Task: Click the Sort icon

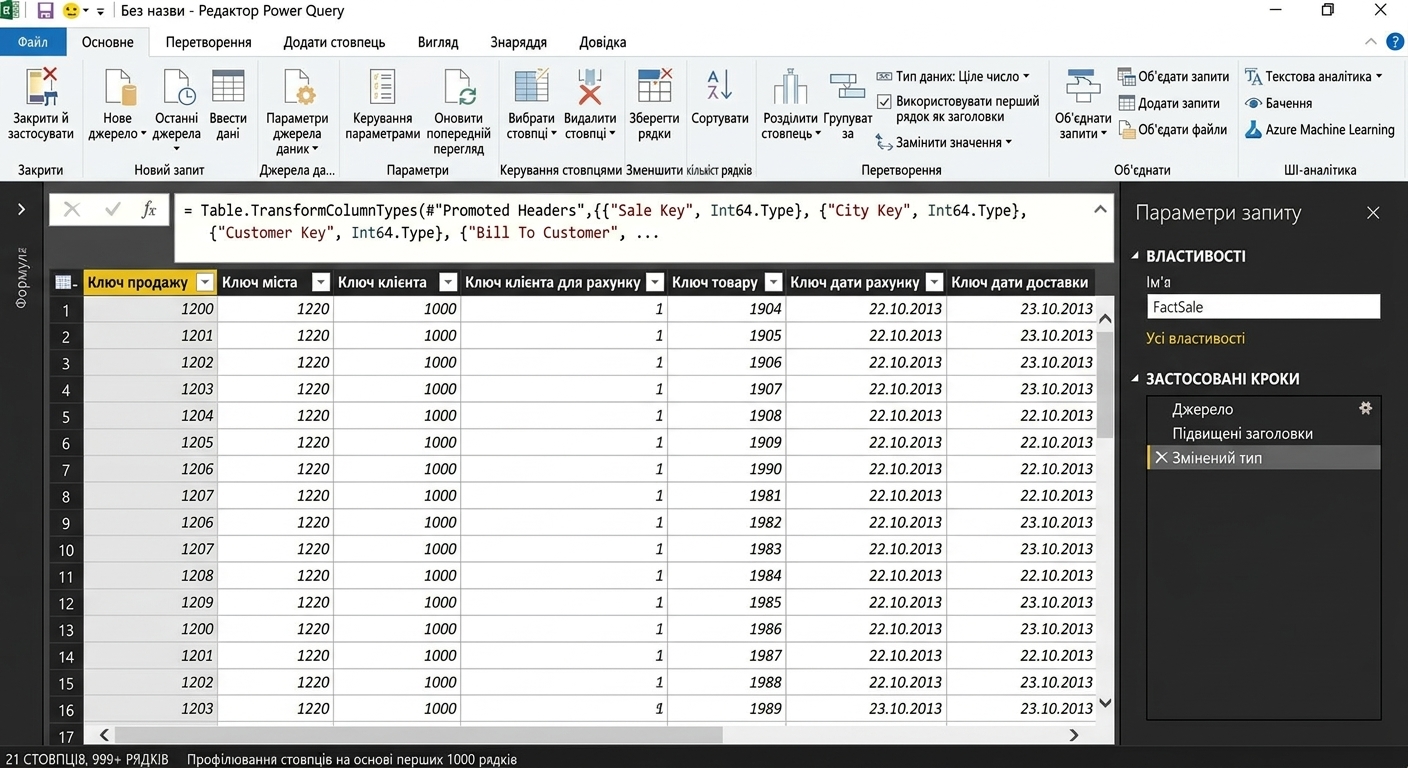Action: (720, 85)
